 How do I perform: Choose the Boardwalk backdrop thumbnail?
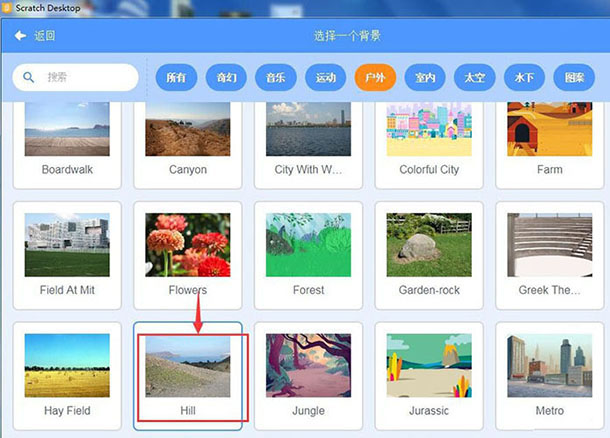coord(67,129)
